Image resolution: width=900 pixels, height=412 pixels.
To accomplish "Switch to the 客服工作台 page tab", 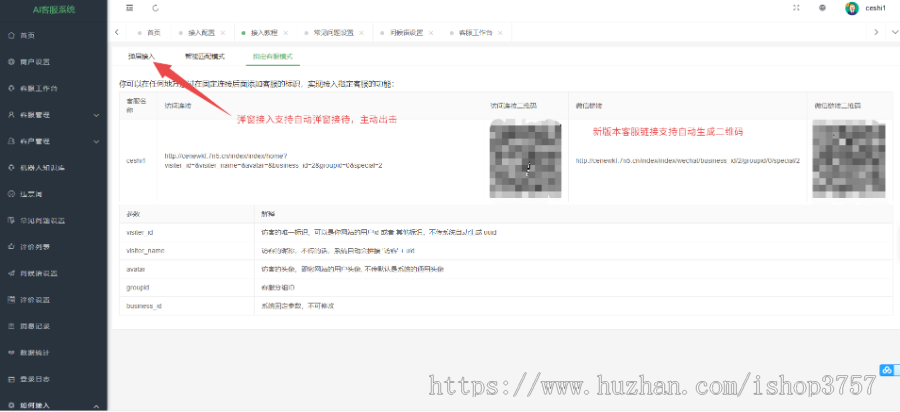I will click(x=476, y=33).
